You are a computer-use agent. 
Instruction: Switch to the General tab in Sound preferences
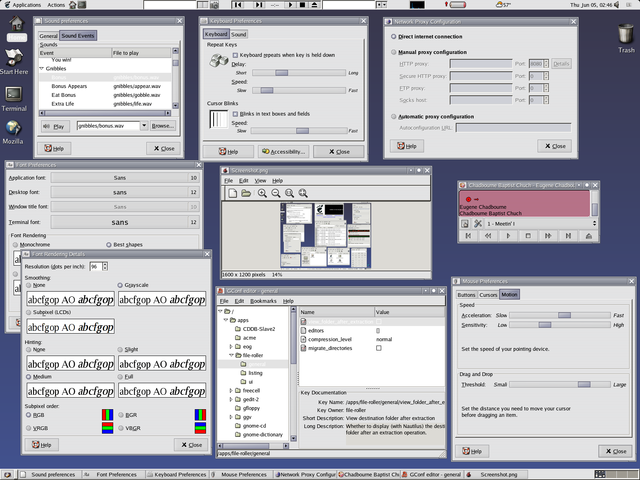(49, 36)
